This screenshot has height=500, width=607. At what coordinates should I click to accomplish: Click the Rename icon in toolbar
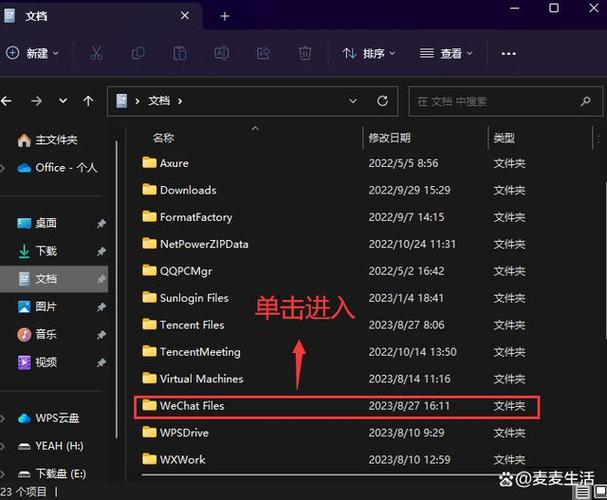[221, 53]
